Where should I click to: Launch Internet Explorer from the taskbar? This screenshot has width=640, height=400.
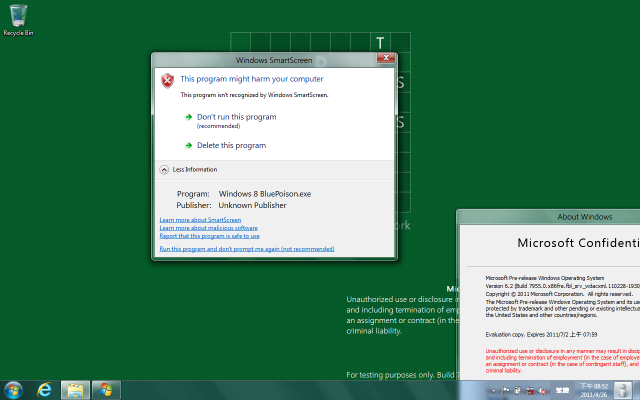tap(44, 390)
